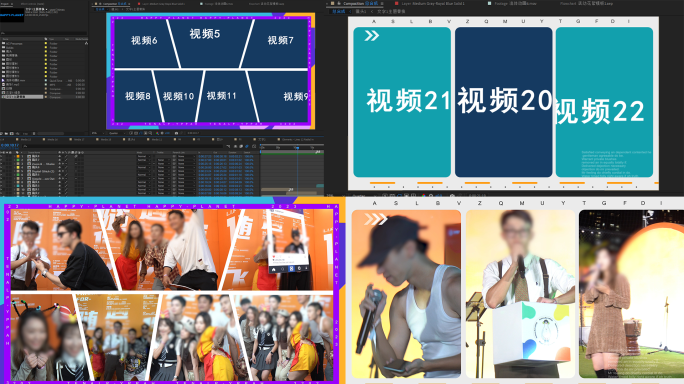684x384 pixels.
Task: Click the trash icon at the Project panel bottom
Action: pyautogui.click(x=34, y=134)
